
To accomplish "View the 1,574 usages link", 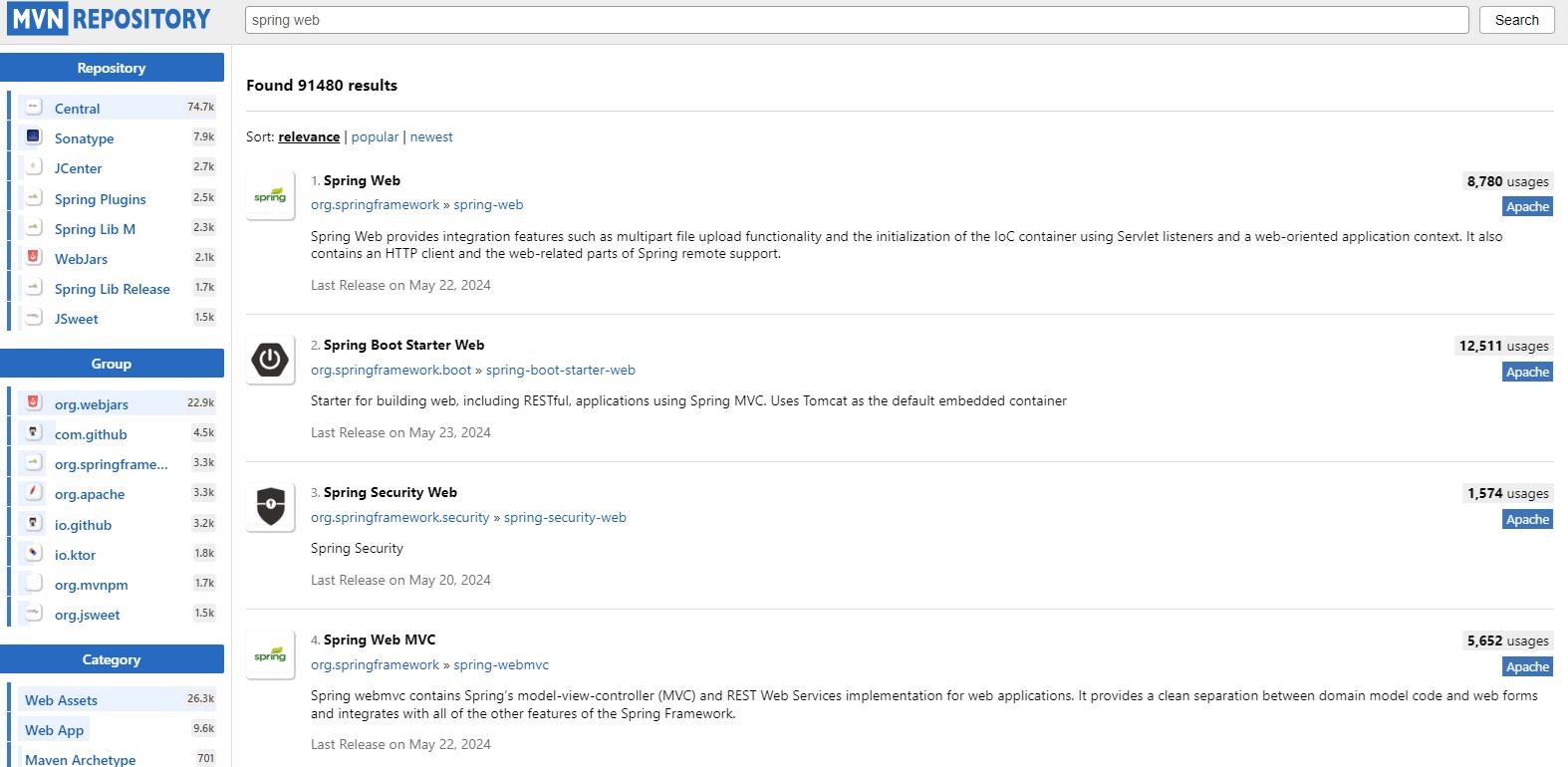I will coord(1507,493).
